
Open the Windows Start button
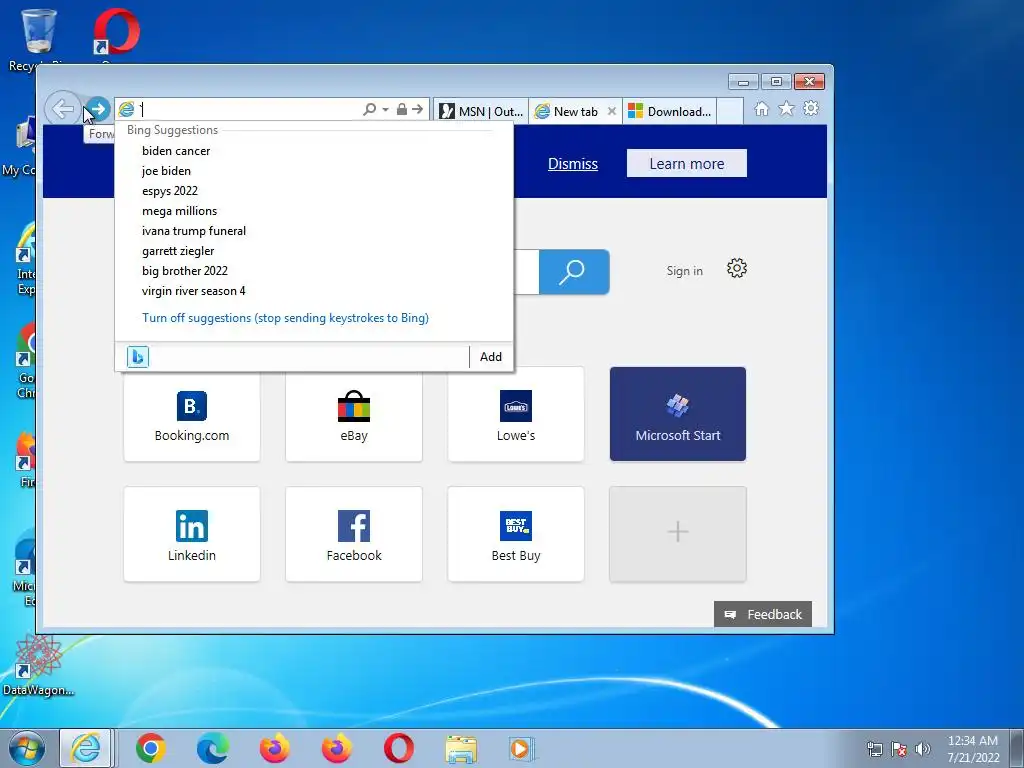pyautogui.click(x=26, y=748)
